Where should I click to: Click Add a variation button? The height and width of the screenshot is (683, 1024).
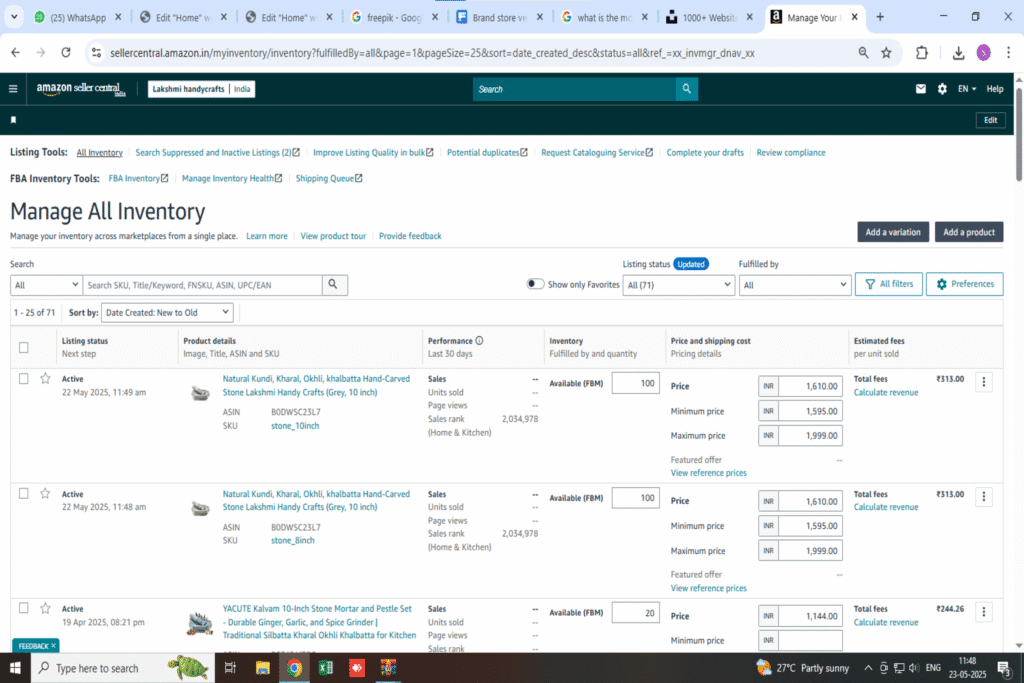[893, 232]
